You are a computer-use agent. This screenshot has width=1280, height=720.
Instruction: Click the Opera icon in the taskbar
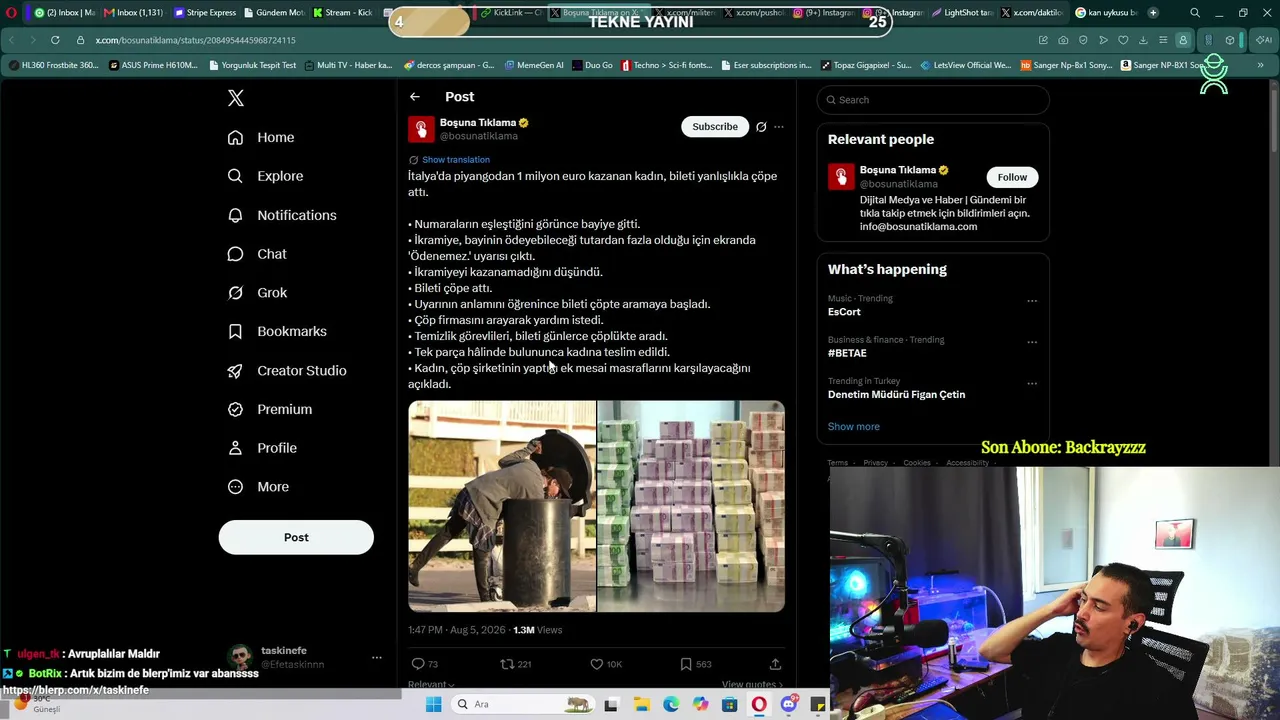click(x=760, y=704)
